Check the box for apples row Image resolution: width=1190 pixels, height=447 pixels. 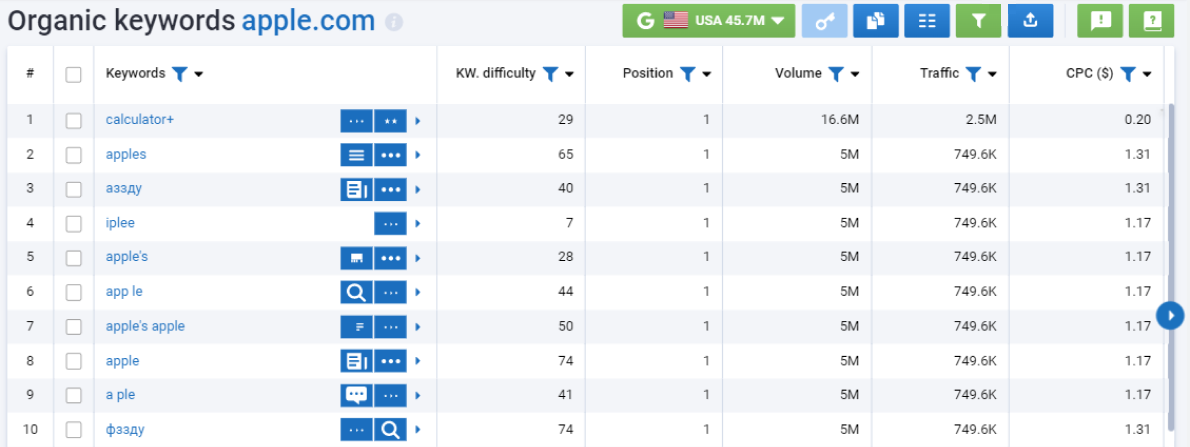(74, 155)
